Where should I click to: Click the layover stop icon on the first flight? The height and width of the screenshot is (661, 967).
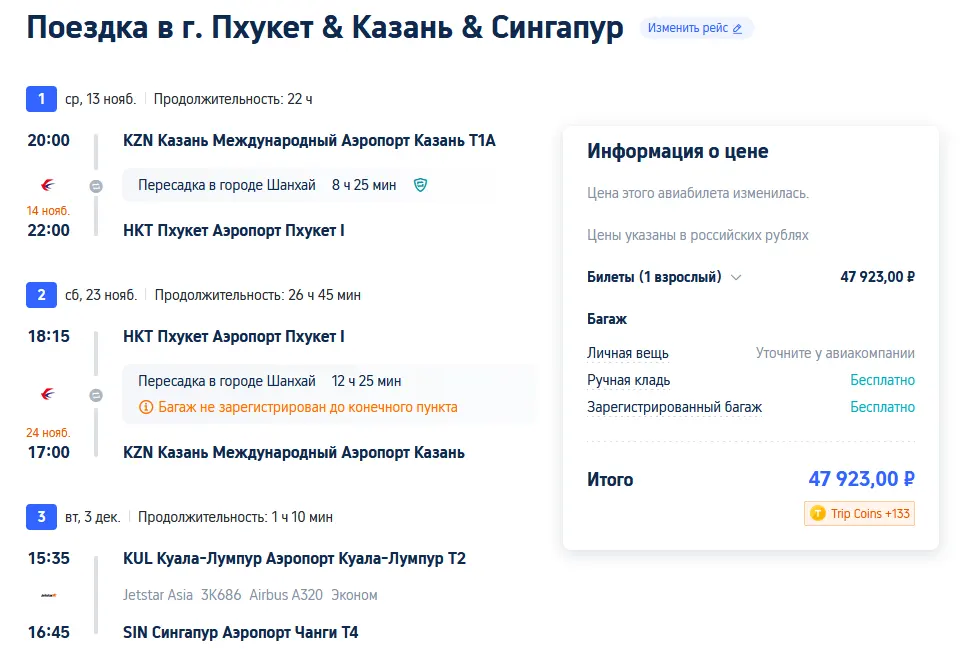(96, 186)
